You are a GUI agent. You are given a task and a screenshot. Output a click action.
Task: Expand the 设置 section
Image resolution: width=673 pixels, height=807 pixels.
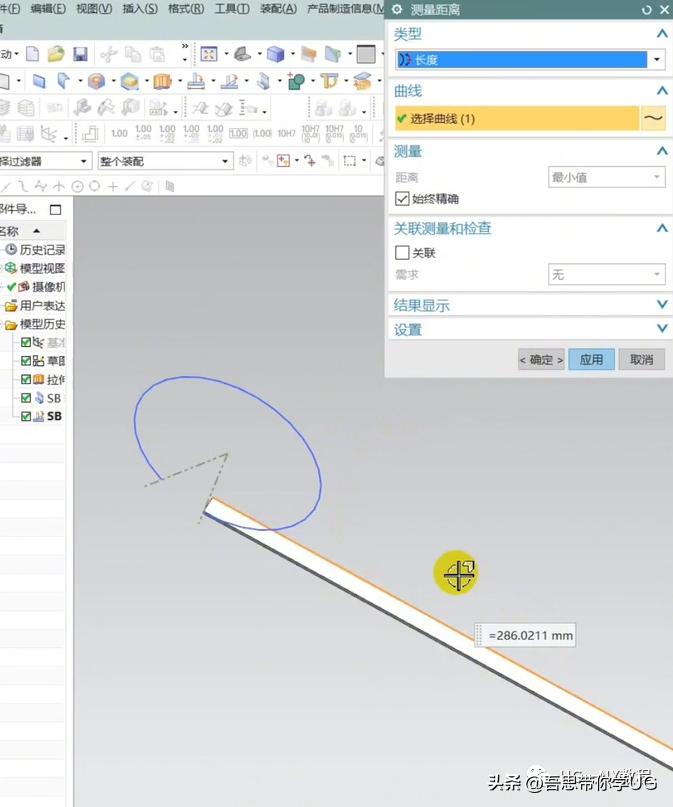click(662, 328)
